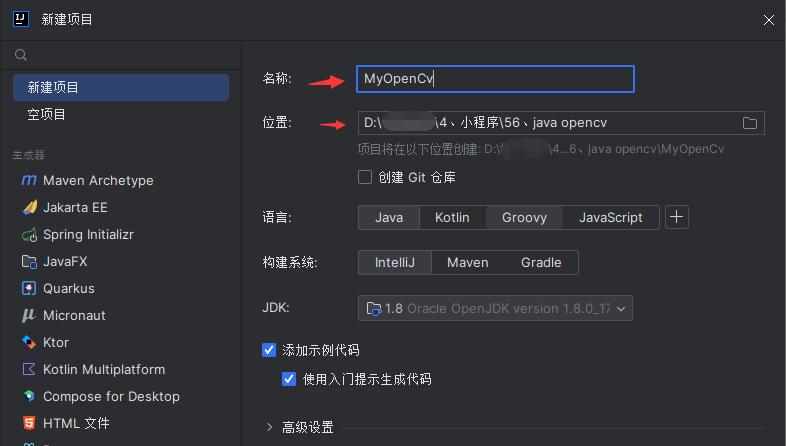Close the 新建项目 dialog
The image size is (786, 446).
[x=768, y=20]
